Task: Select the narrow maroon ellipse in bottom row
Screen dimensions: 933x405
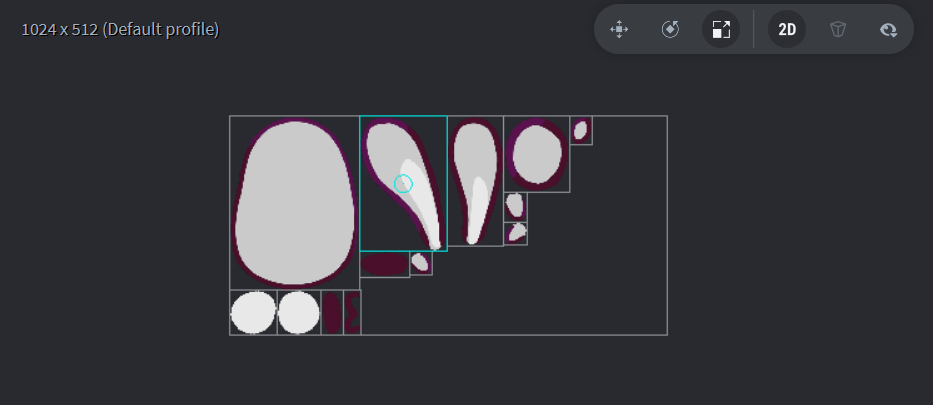Action: click(332, 312)
